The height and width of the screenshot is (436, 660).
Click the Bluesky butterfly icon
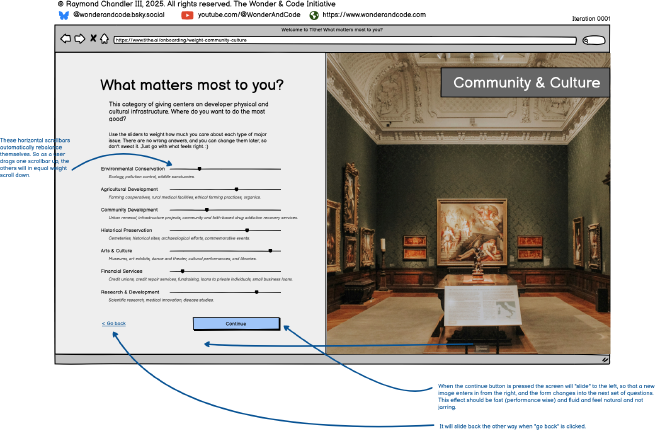[64, 16]
